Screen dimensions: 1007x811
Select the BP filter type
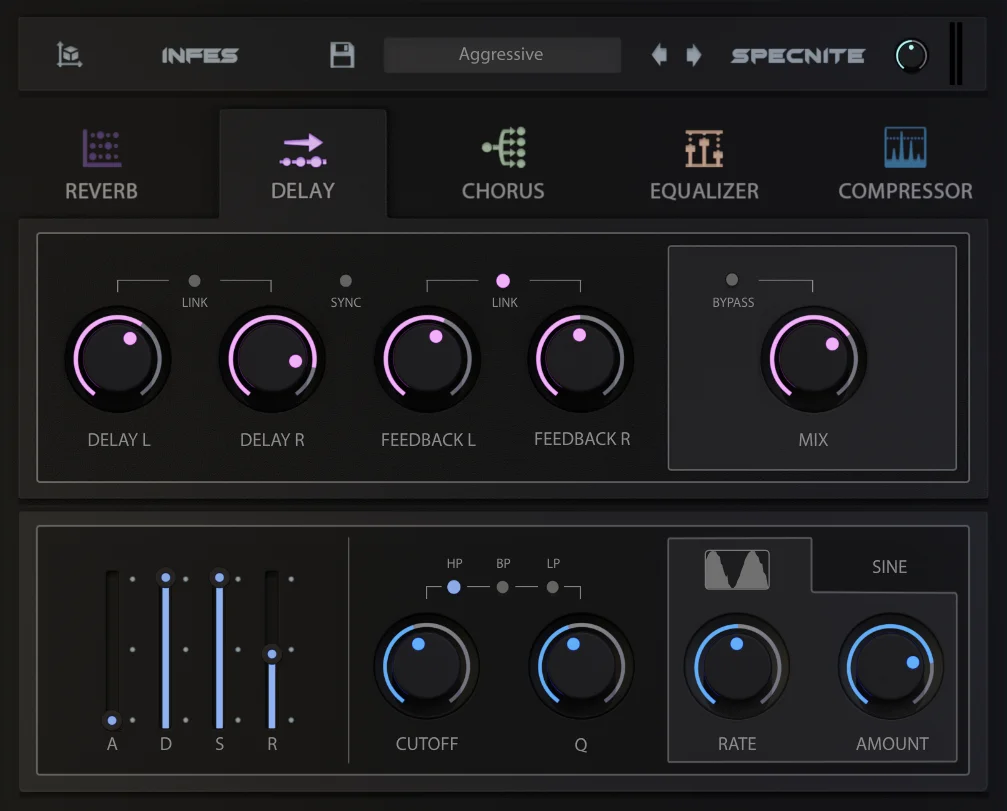(x=503, y=587)
